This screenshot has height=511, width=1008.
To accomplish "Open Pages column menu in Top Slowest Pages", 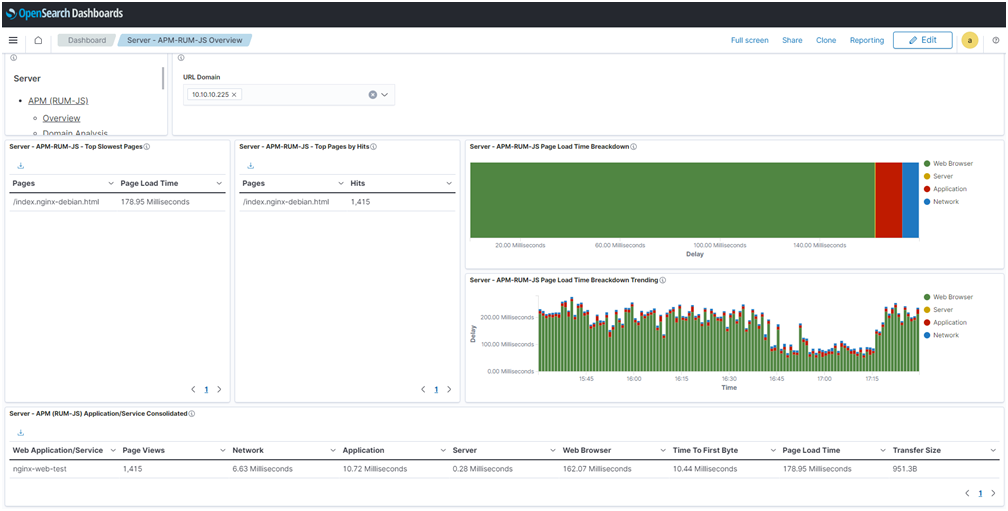I will (x=111, y=183).
